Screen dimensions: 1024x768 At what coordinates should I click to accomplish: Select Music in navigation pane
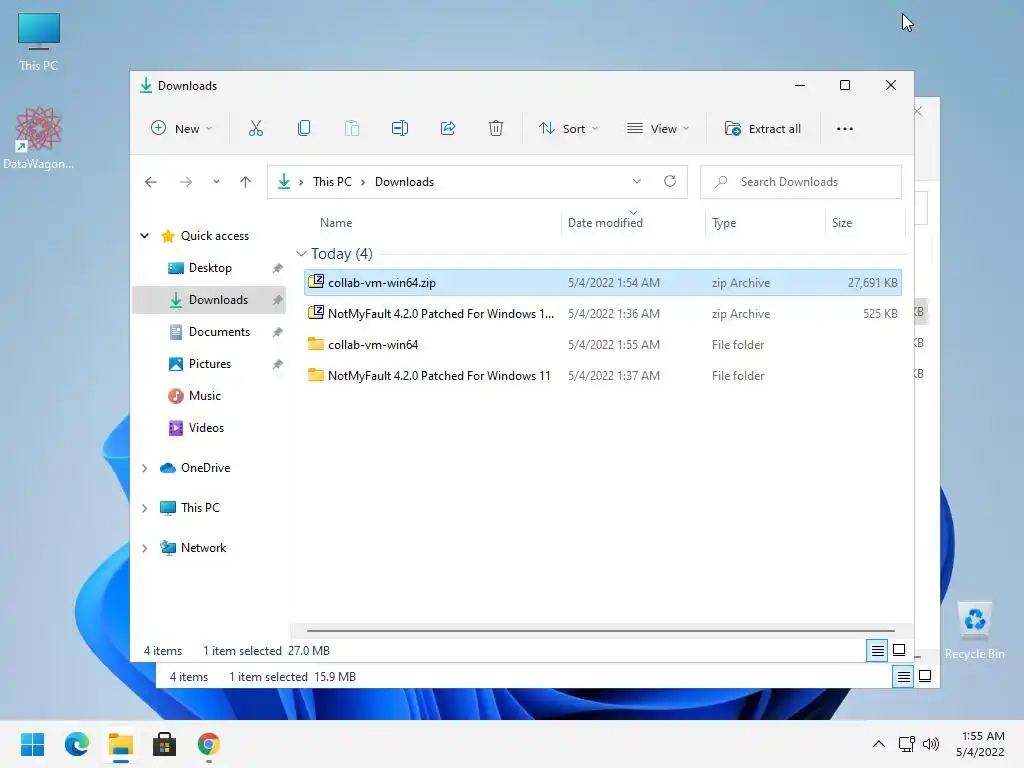coord(210,396)
